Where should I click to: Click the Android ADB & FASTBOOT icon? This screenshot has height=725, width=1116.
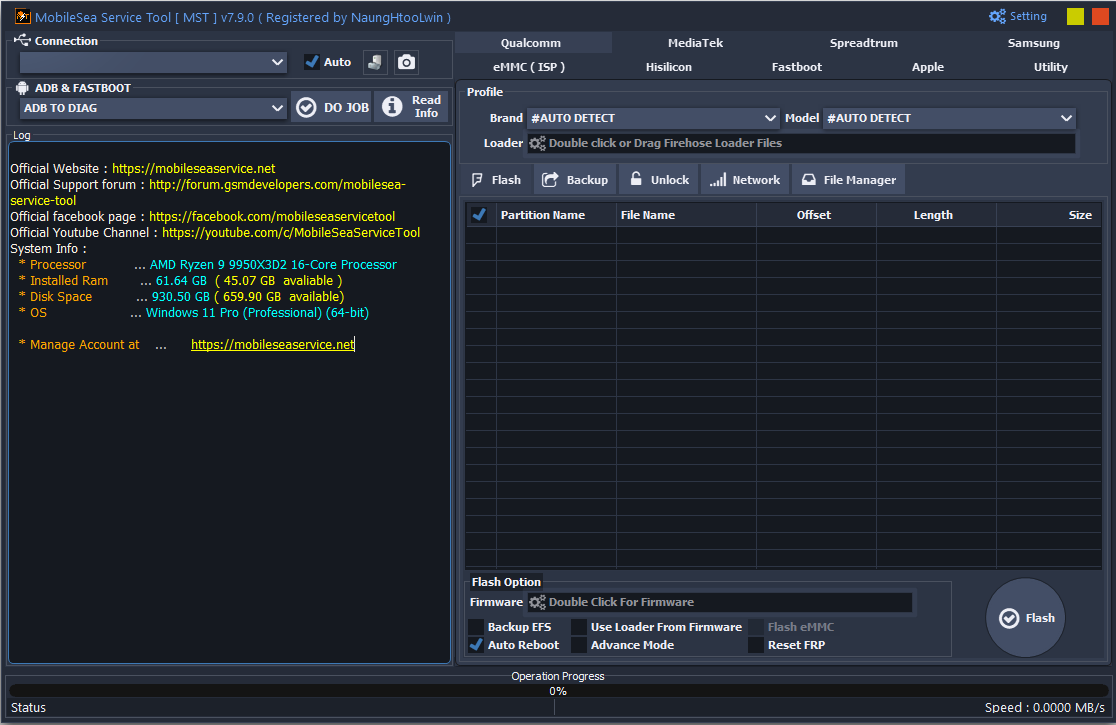(x=22, y=88)
